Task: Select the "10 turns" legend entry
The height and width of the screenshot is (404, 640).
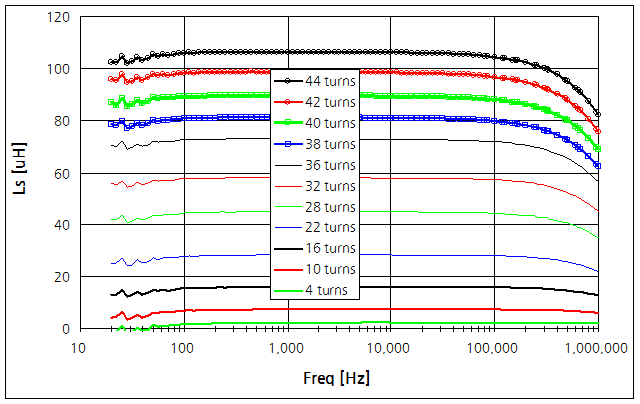Action: click(x=331, y=269)
